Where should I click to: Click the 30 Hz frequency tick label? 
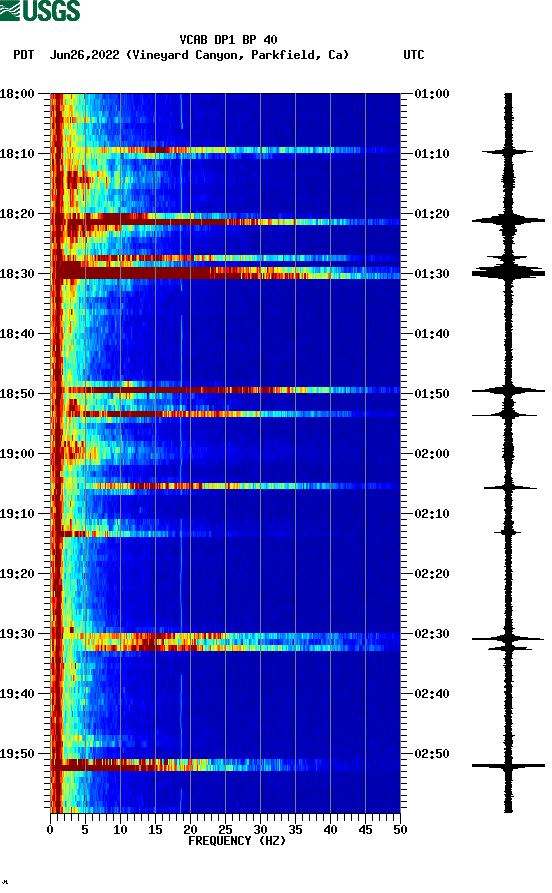tap(260, 830)
